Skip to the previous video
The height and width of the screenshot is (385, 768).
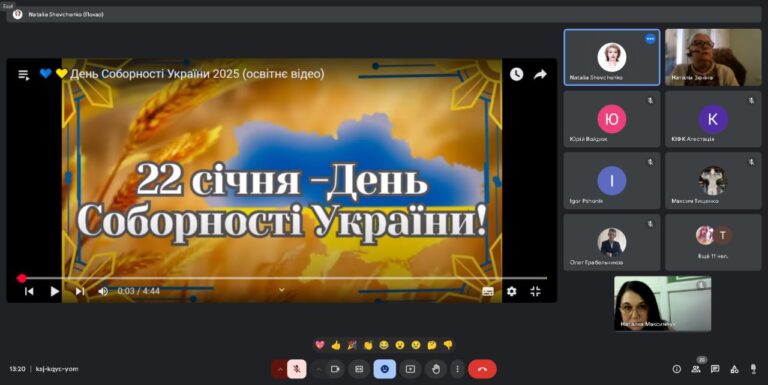(x=29, y=291)
